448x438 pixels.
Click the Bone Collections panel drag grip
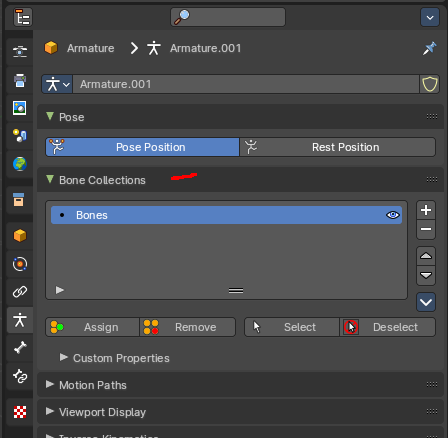[x=432, y=179]
